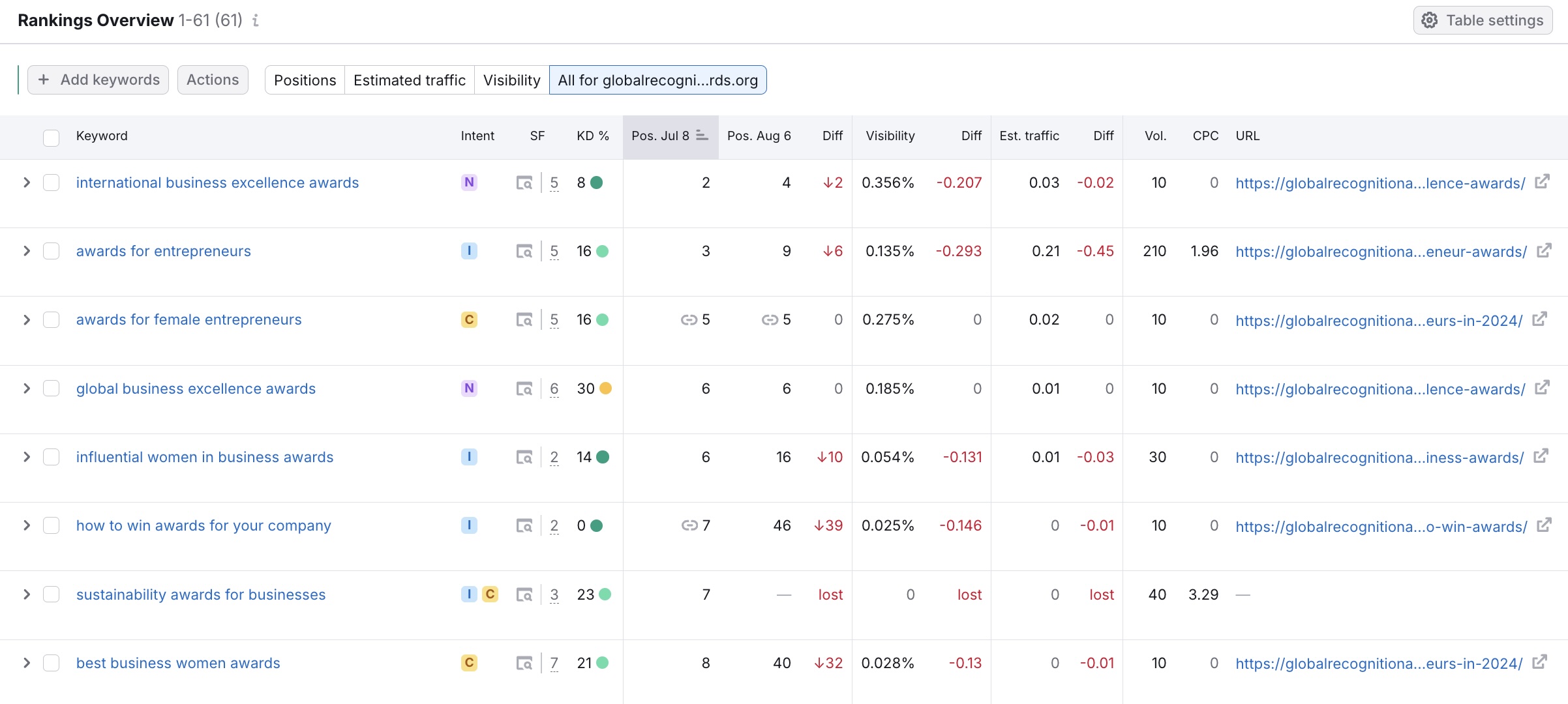Click SF count 7 for best business women awards
The width and height of the screenshot is (1568, 704).
point(554,664)
